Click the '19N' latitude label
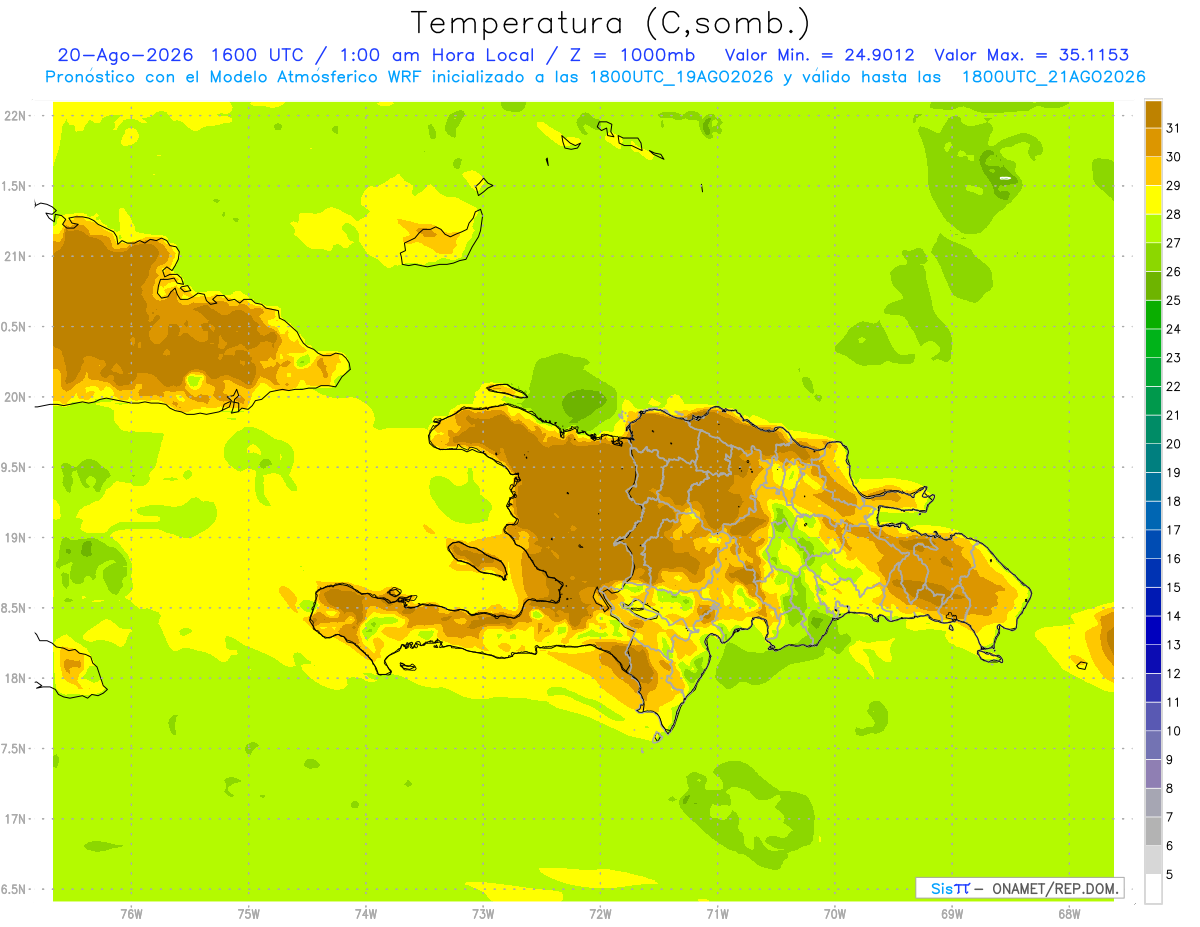 (x=17, y=538)
